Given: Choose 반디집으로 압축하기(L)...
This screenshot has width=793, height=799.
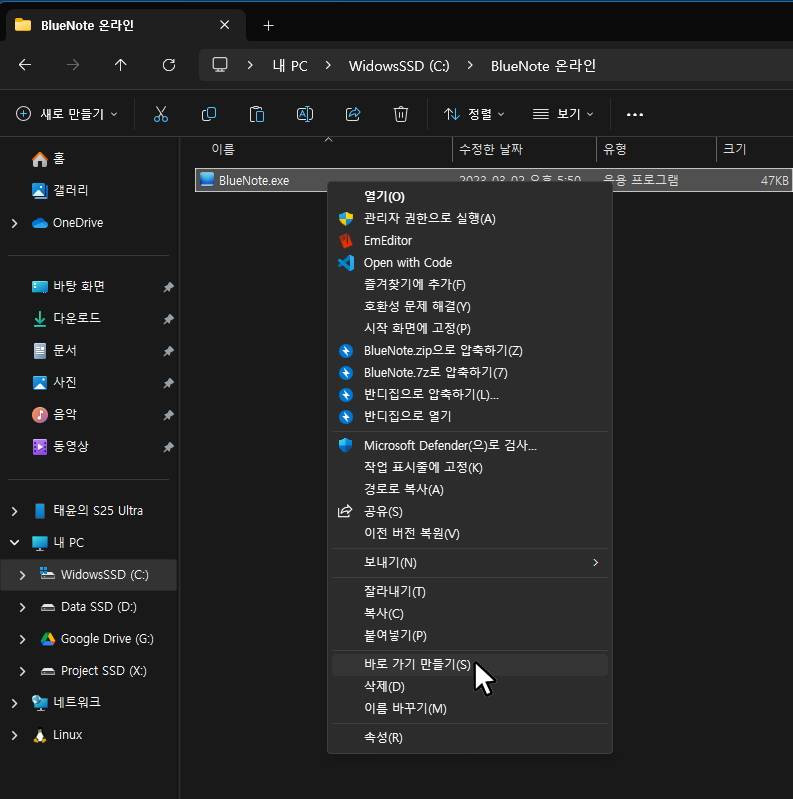Looking at the screenshot, I should click(469, 394).
